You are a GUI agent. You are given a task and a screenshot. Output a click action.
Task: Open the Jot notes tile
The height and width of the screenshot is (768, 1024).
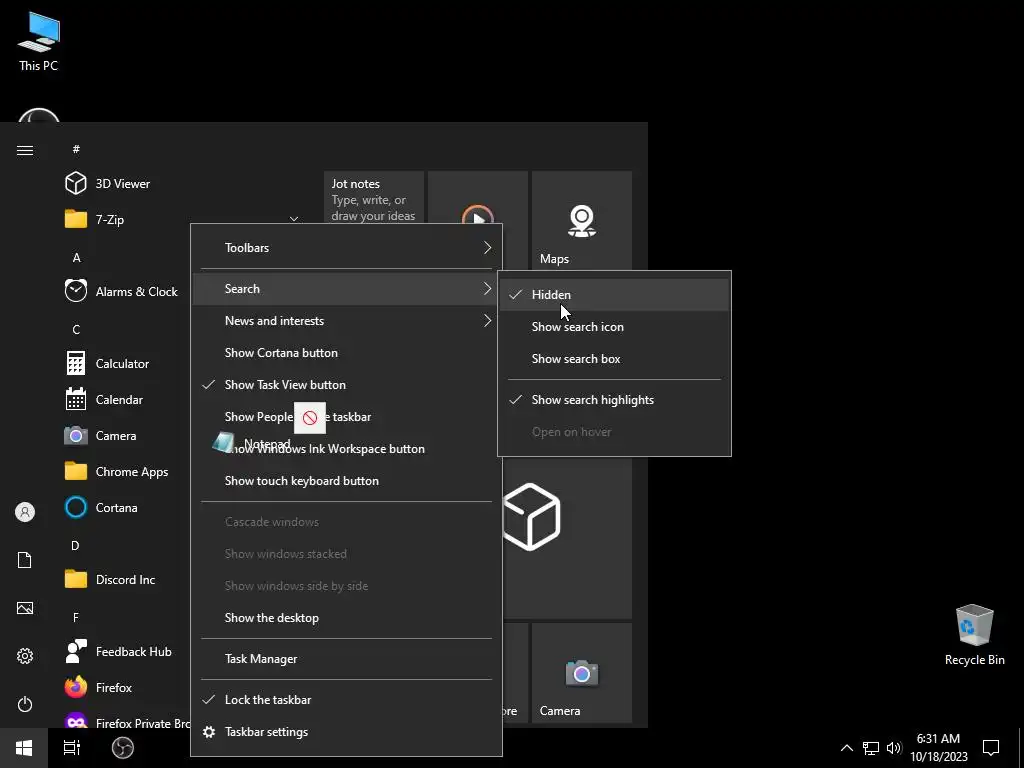click(x=374, y=197)
